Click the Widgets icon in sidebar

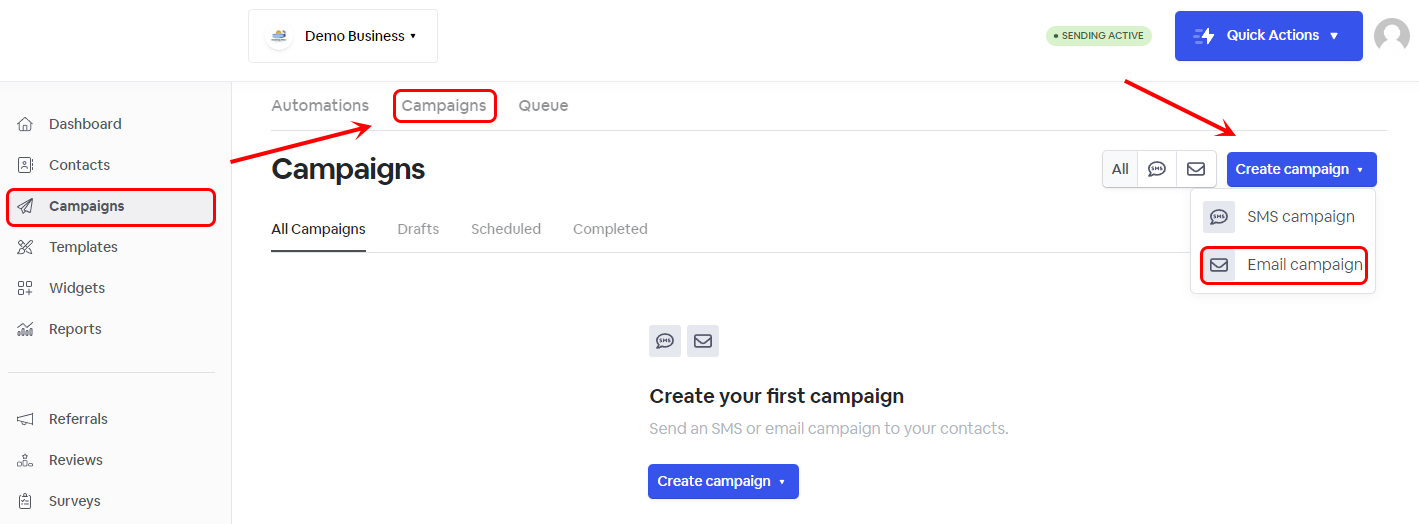(26, 288)
